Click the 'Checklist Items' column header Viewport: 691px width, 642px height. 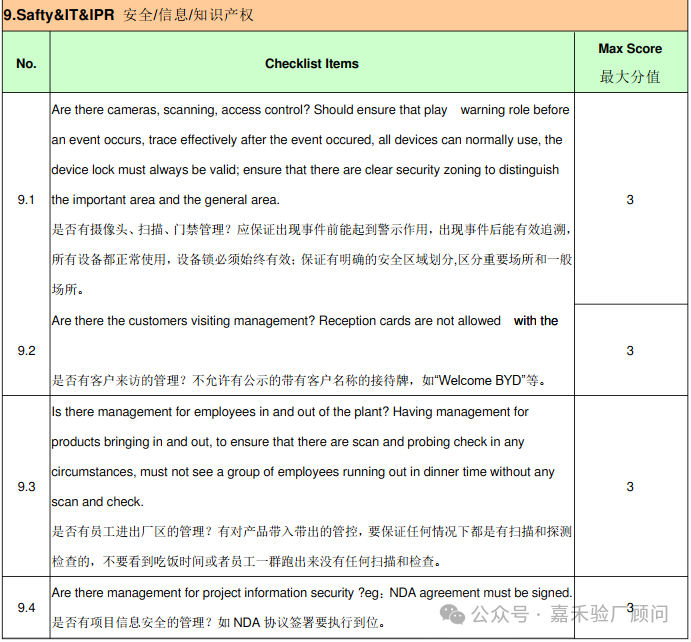coord(312,64)
